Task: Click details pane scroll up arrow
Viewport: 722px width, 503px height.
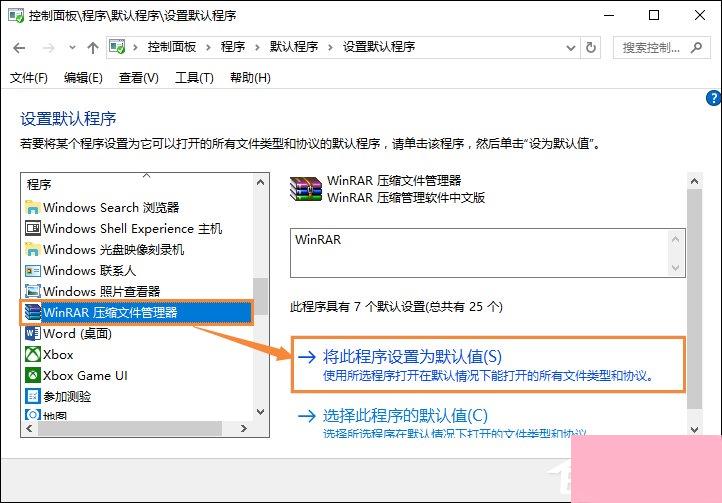Action: 694,181
